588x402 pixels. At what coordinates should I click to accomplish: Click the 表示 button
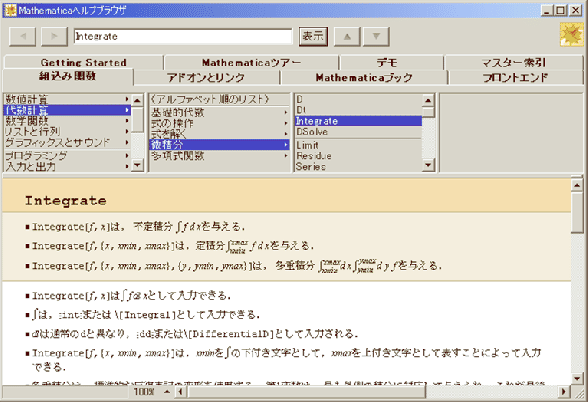[313, 36]
